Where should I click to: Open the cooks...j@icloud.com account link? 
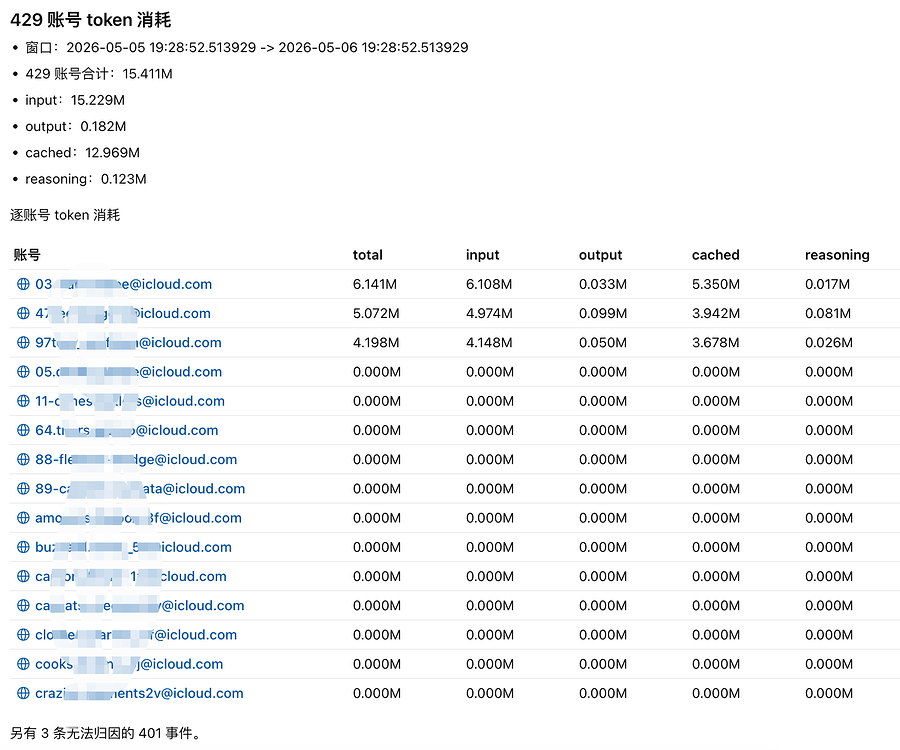pos(129,664)
